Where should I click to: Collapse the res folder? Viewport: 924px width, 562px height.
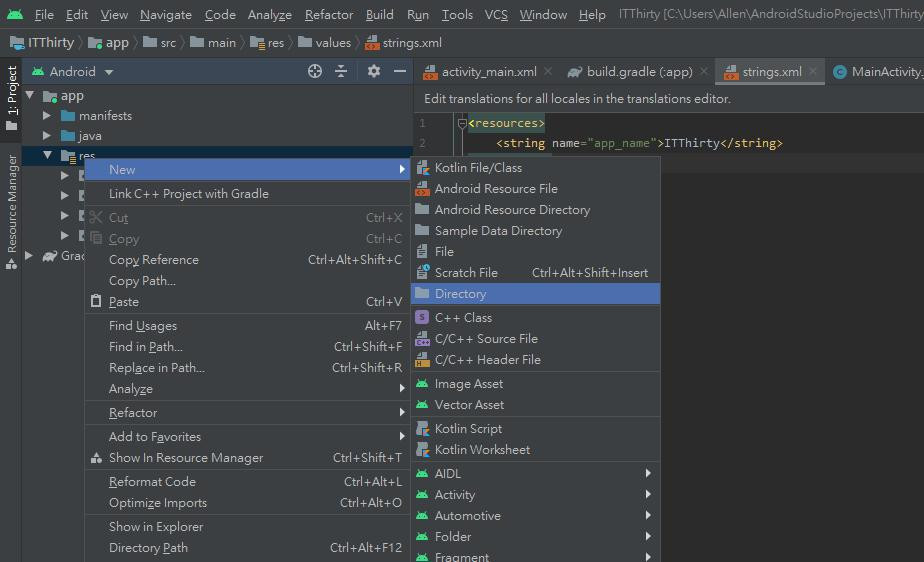click(x=47, y=155)
